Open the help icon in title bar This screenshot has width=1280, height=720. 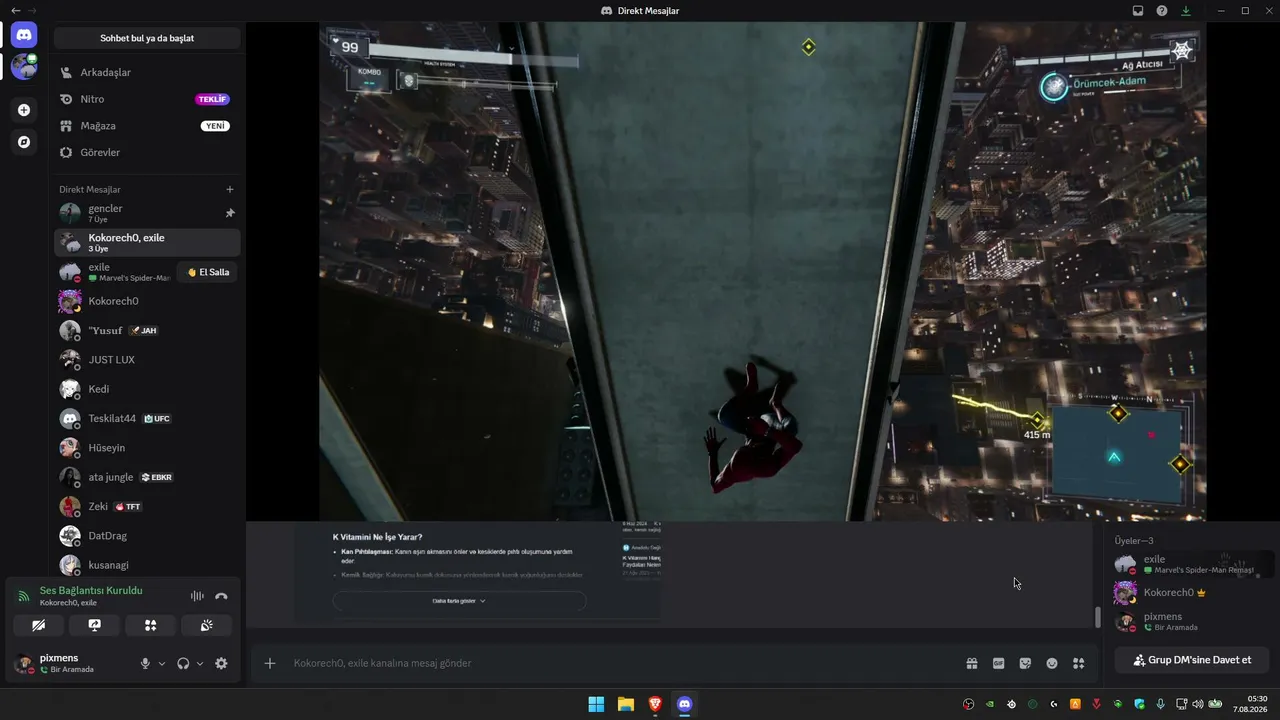[1162, 11]
